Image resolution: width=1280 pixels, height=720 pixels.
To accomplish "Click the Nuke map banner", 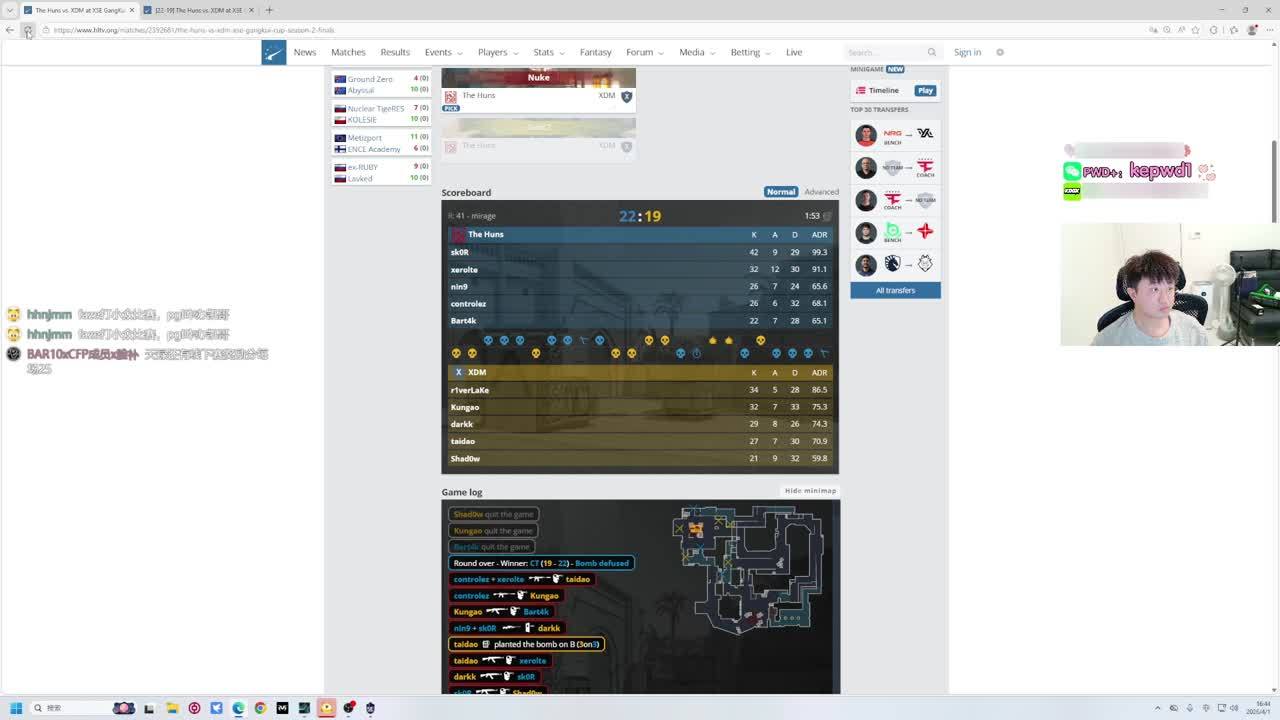I will pyautogui.click(x=538, y=77).
